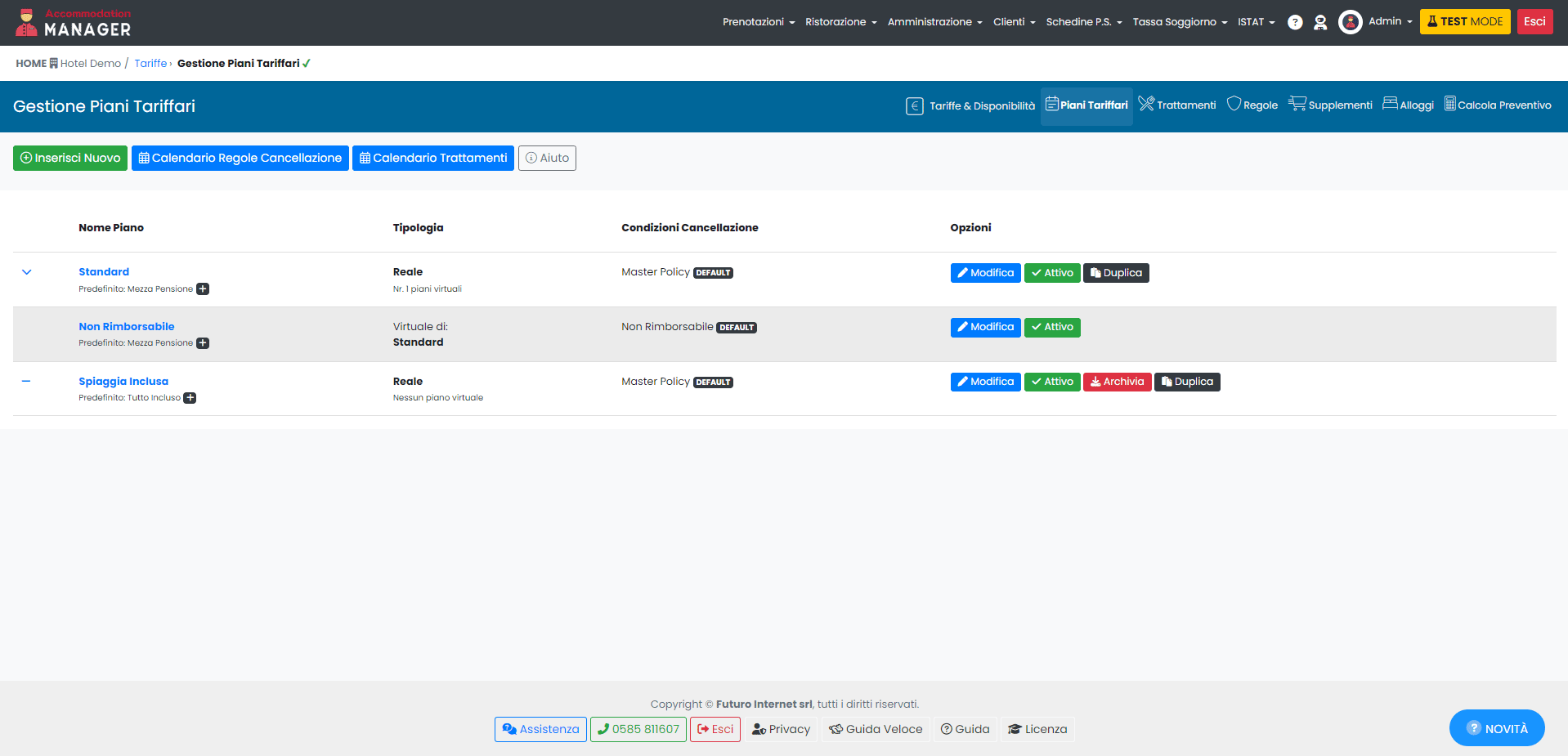The height and width of the screenshot is (756, 1568).
Task: Collapse the Standard plan row chevron
Action: tap(26, 272)
